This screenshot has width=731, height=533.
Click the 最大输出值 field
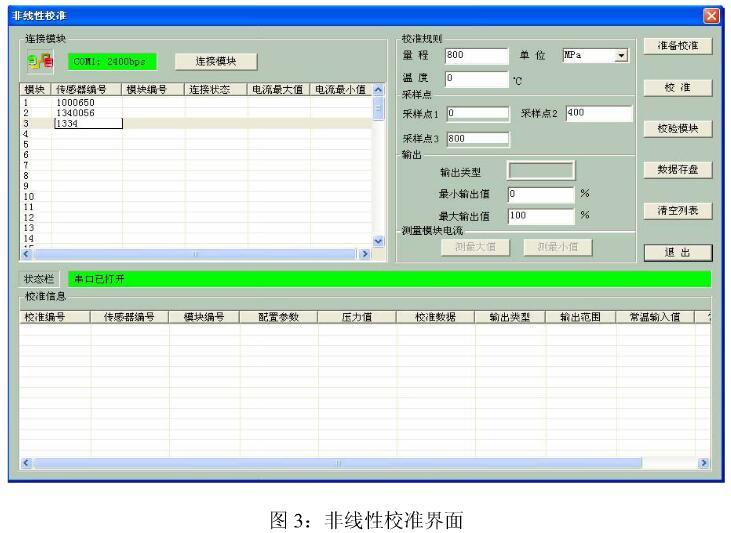point(540,214)
